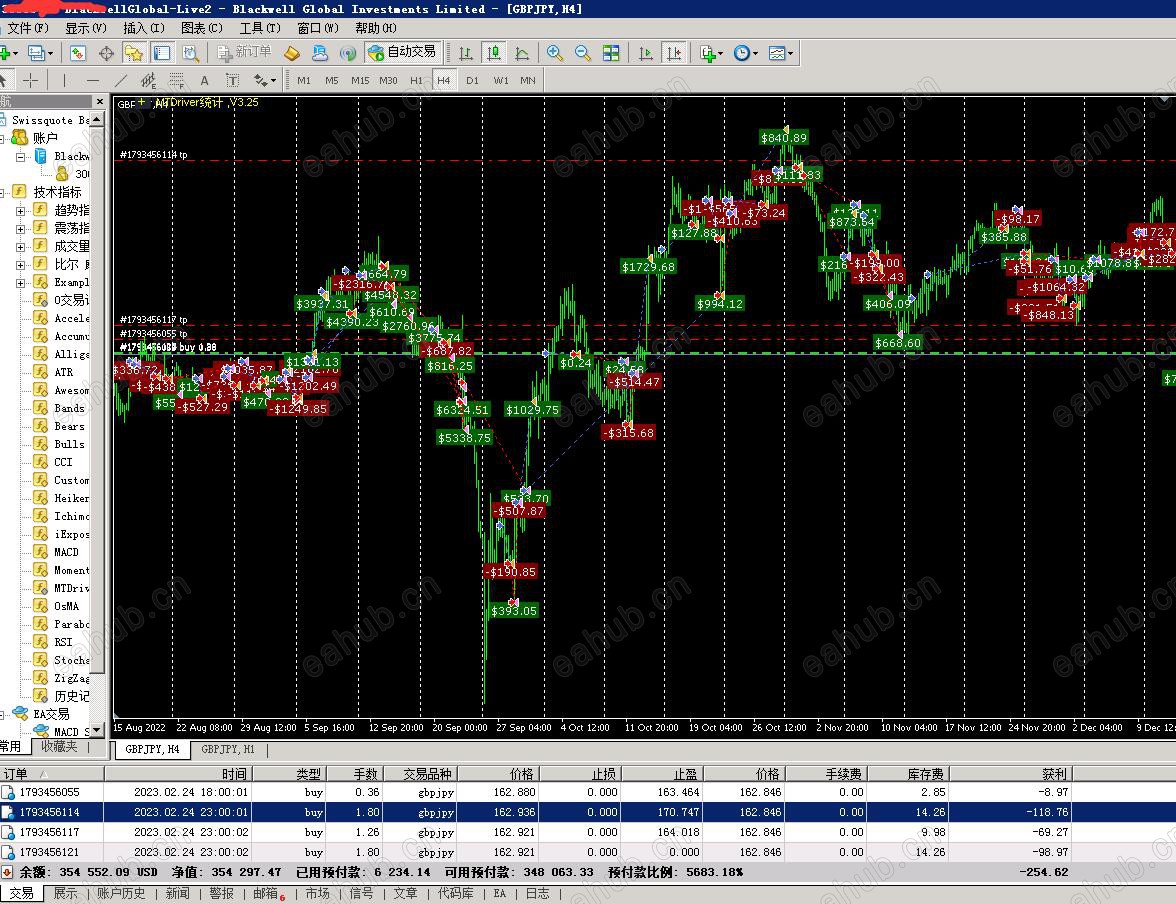Open the Strategy Tester magnifier icon
This screenshot has height=904, width=1176.
[190, 53]
